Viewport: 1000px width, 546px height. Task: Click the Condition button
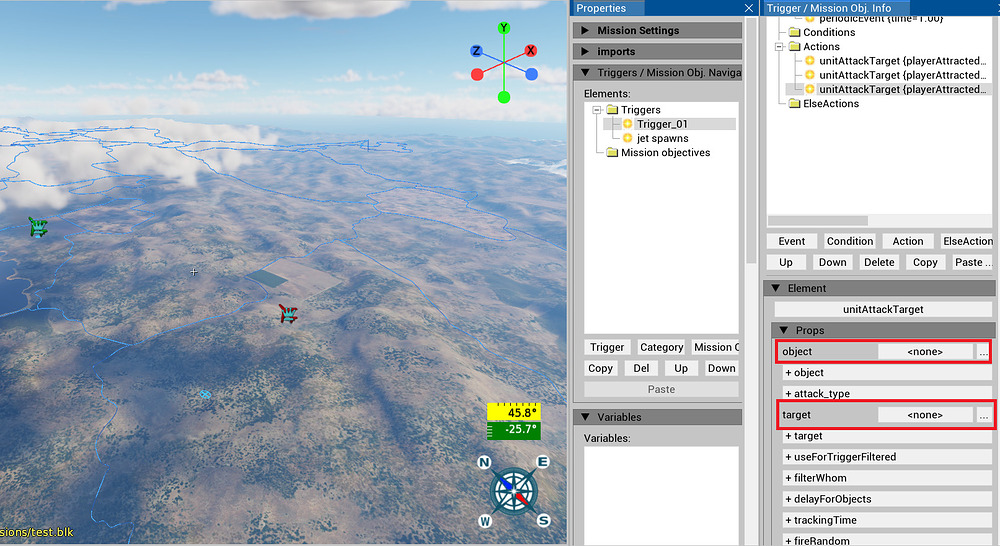(x=849, y=241)
